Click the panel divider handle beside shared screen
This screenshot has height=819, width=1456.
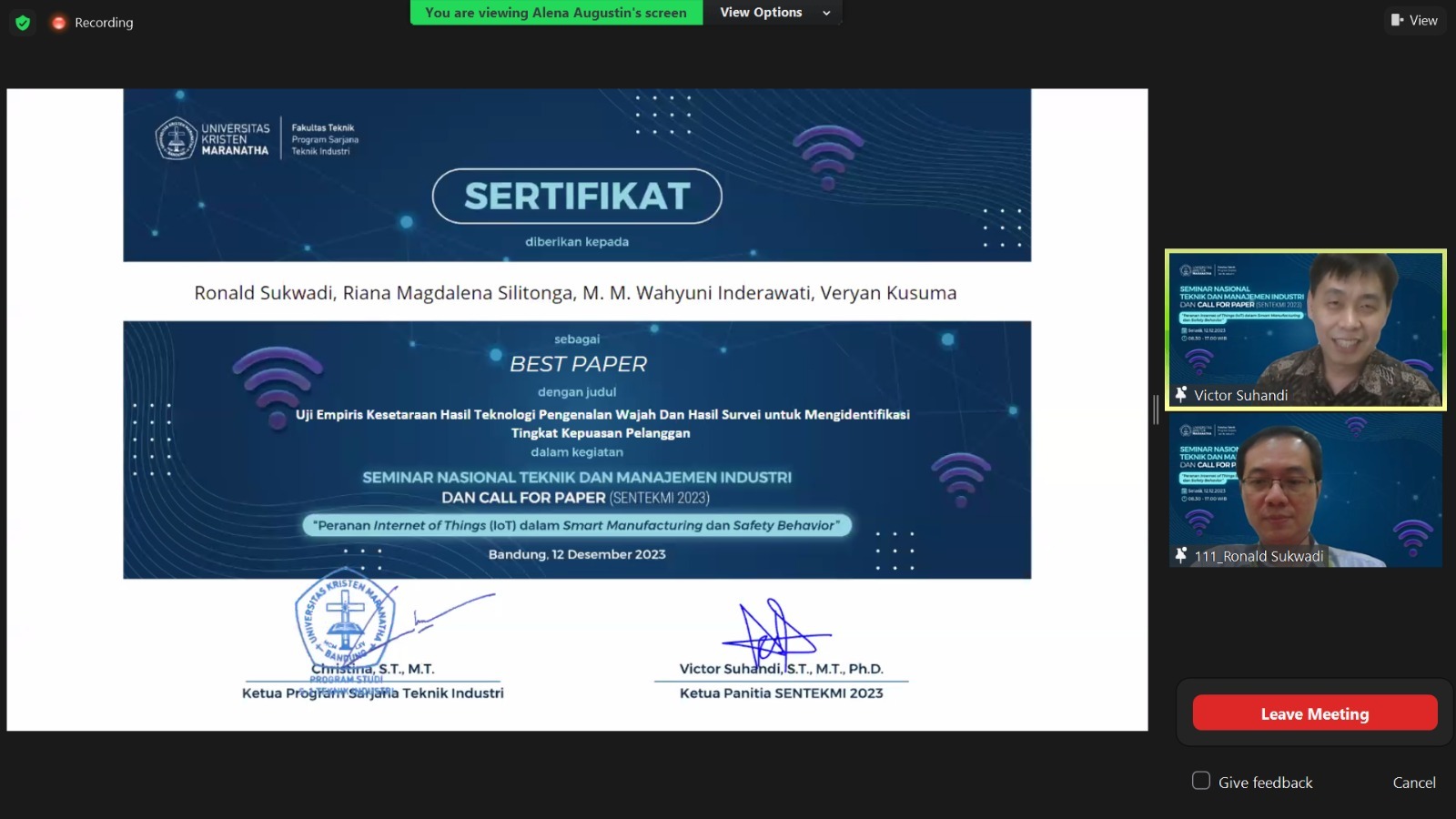[1156, 409]
